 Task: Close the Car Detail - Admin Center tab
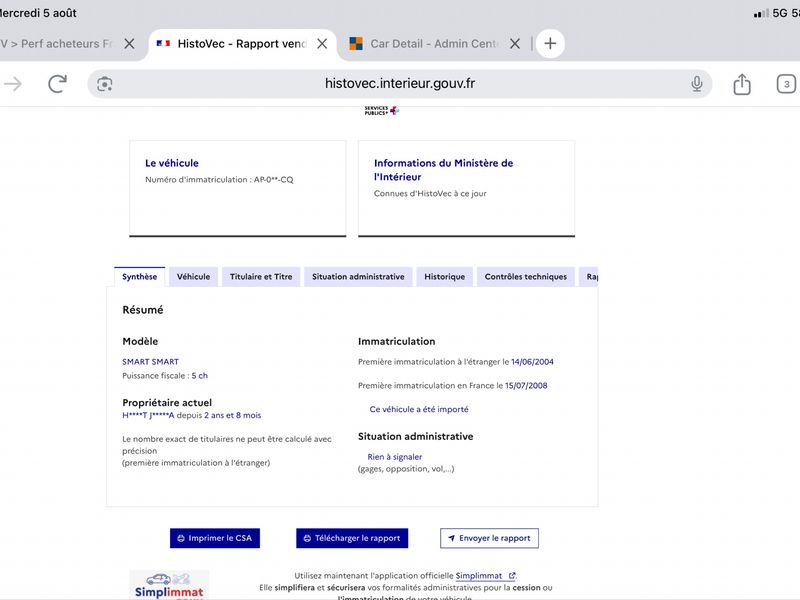(515, 44)
